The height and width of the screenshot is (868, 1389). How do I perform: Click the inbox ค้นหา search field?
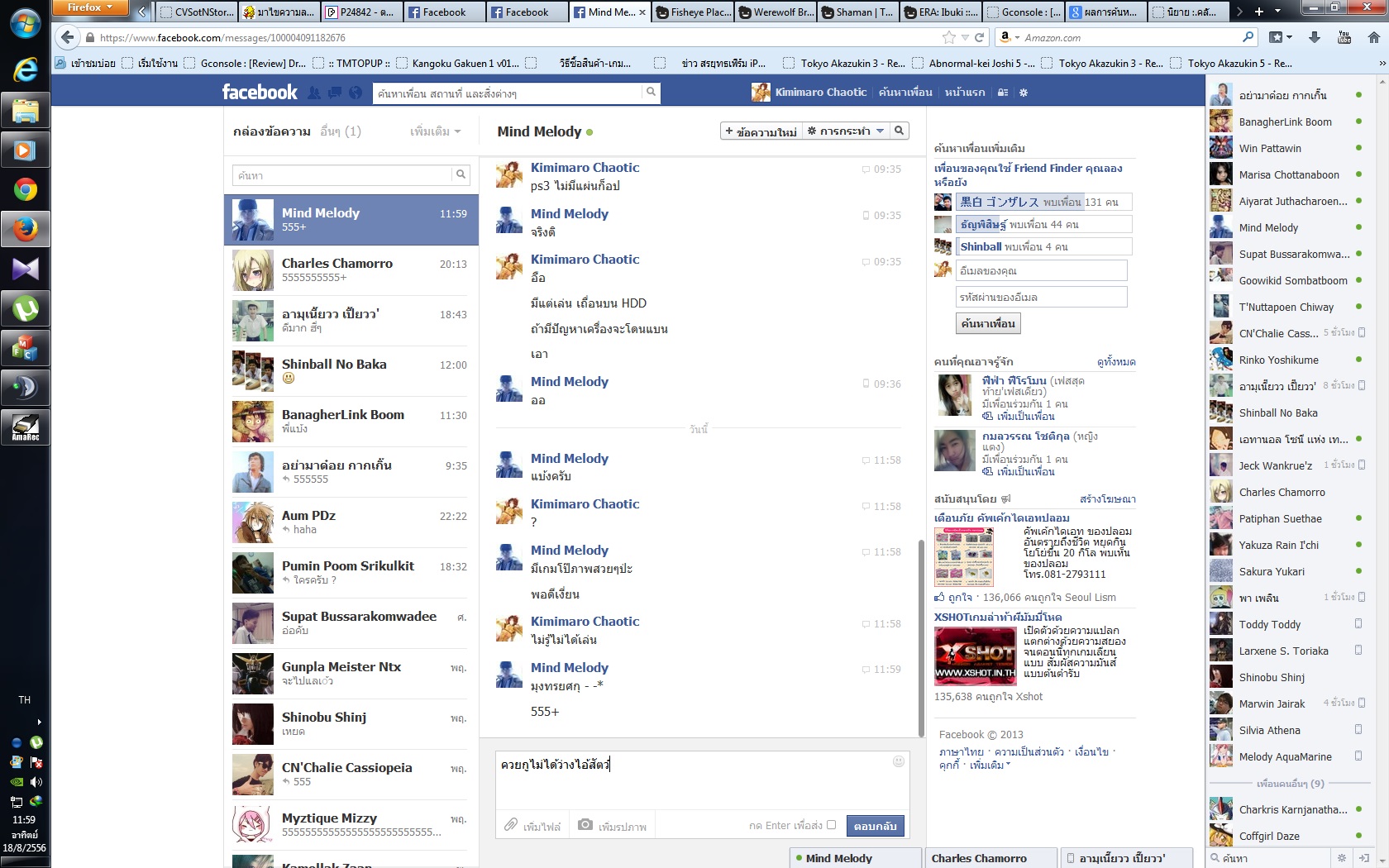343,174
